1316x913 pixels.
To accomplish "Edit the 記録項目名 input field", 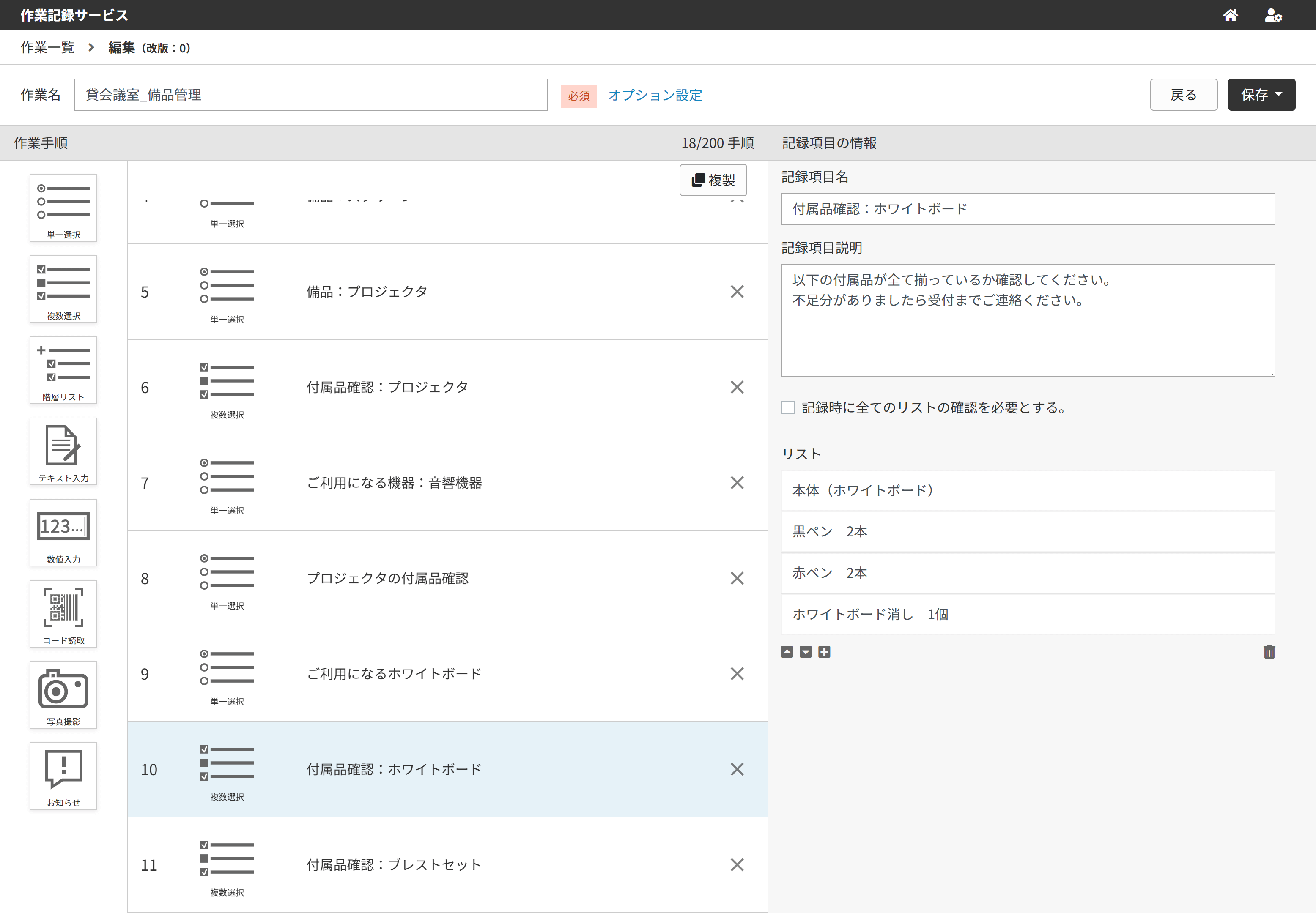I will (x=1028, y=209).
